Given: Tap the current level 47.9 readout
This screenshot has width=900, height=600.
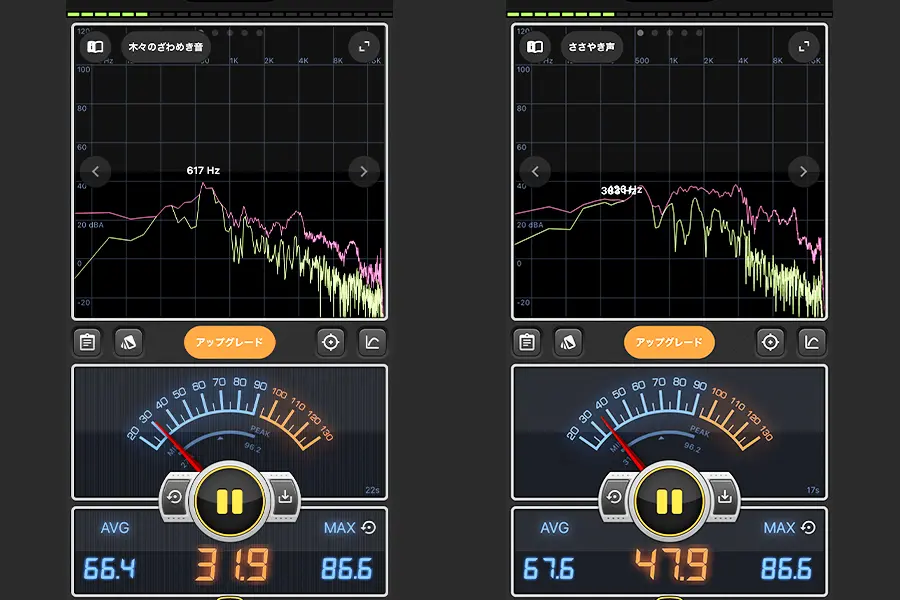Looking at the screenshot, I should tap(672, 565).
